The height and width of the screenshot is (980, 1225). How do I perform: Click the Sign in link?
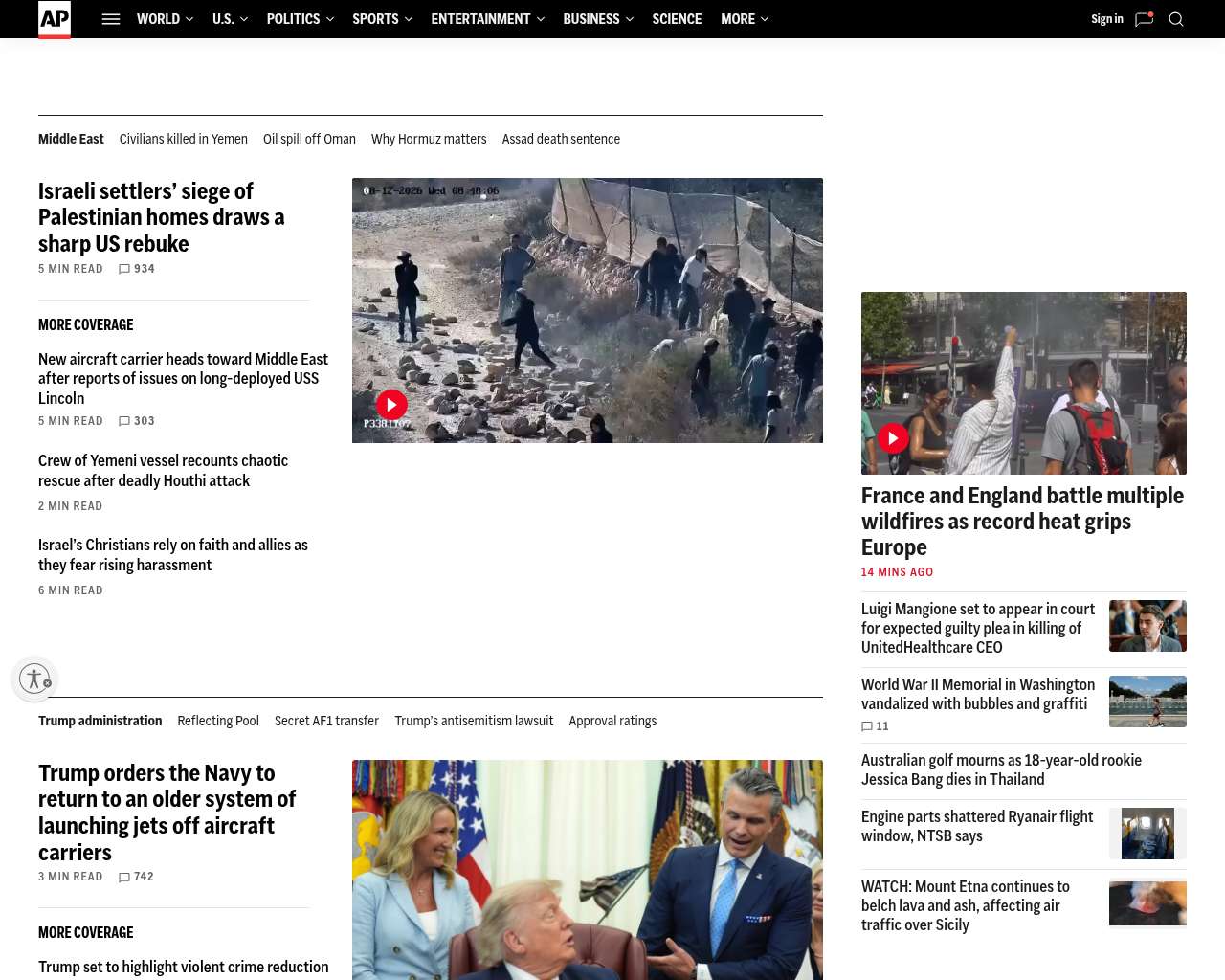click(1107, 19)
